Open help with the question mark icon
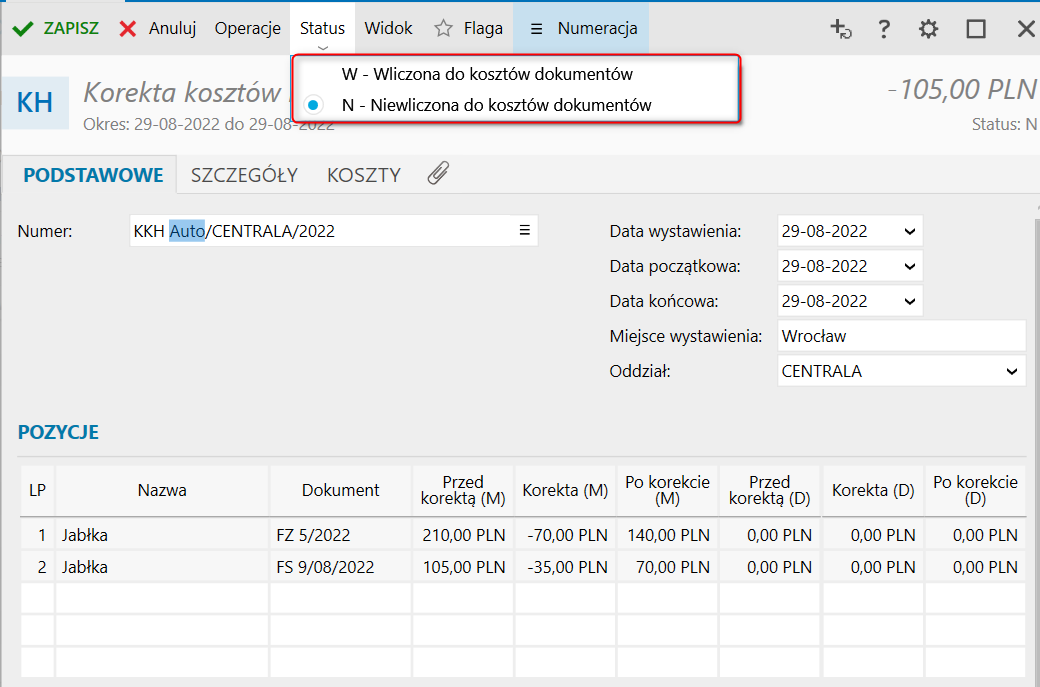 [883, 29]
